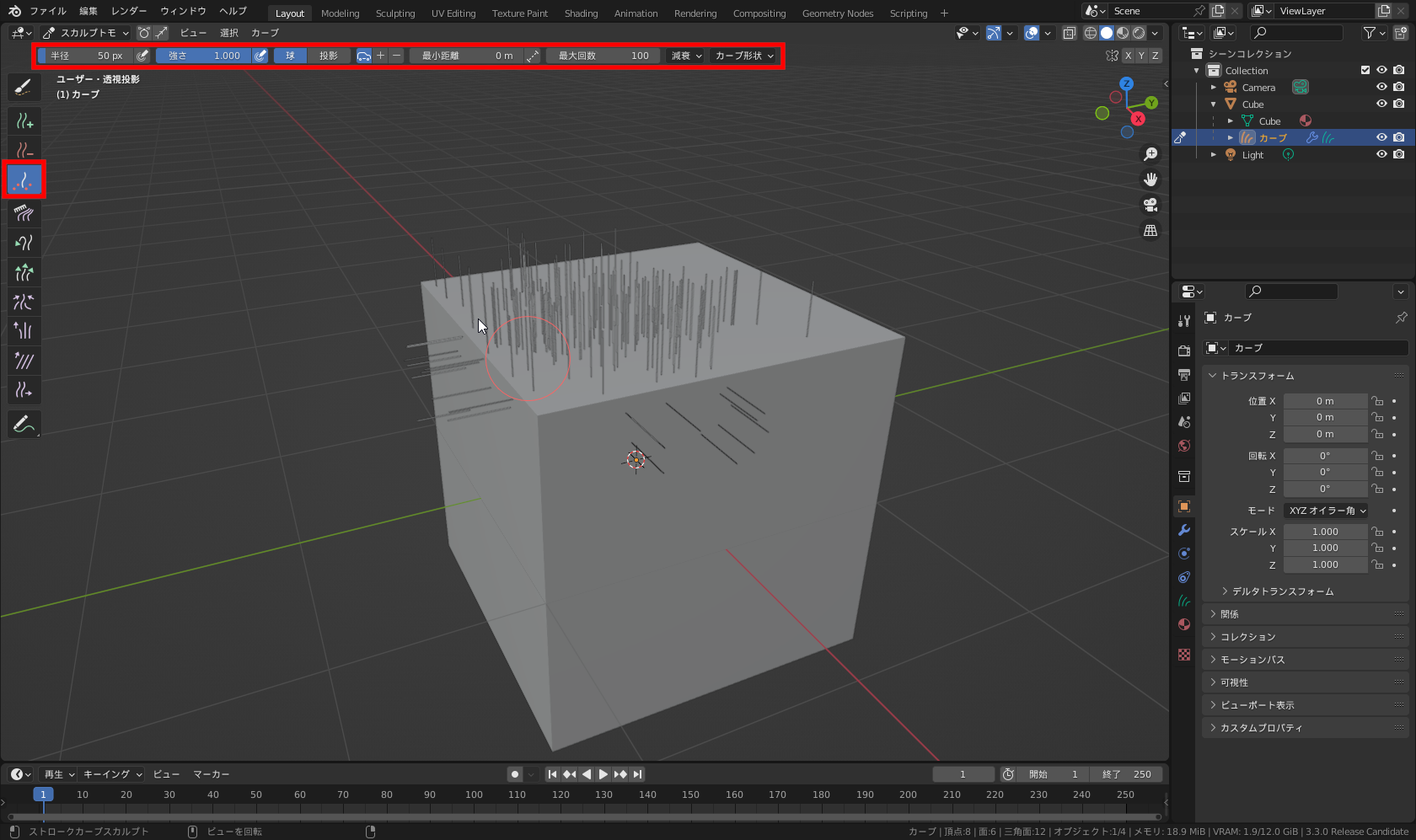This screenshot has width=1416, height=840.
Task: Open the Active Tool properties tab
Action: (x=1184, y=321)
